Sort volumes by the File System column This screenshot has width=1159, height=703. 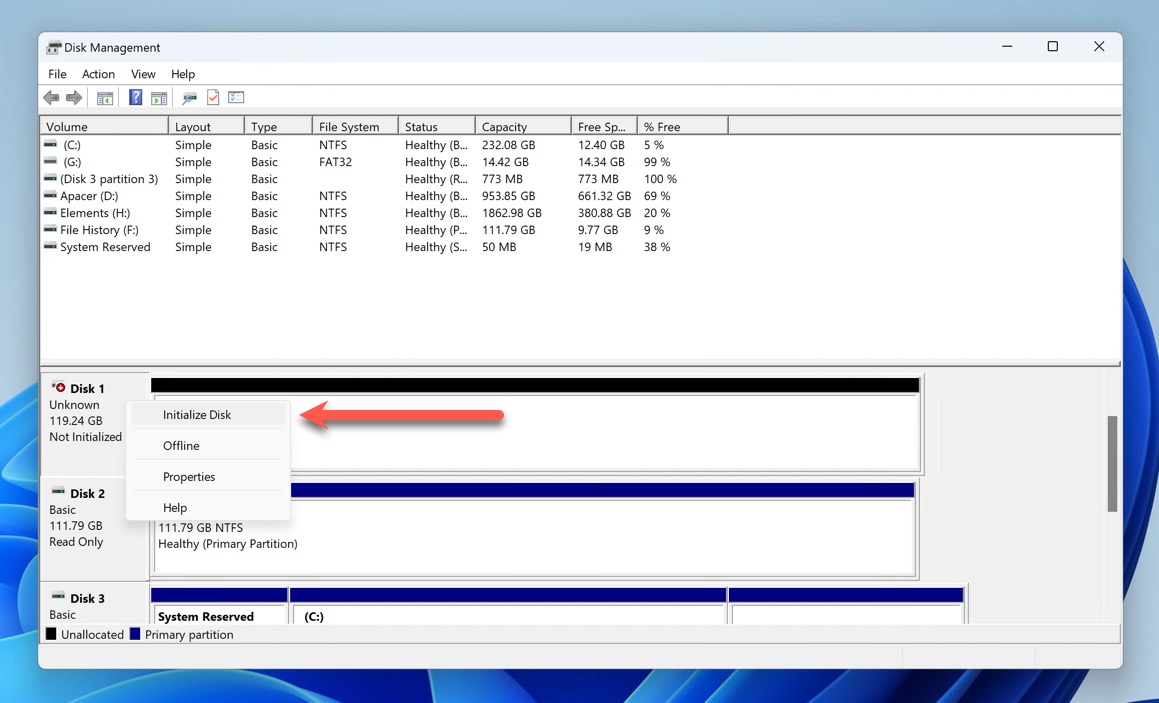pyautogui.click(x=349, y=127)
